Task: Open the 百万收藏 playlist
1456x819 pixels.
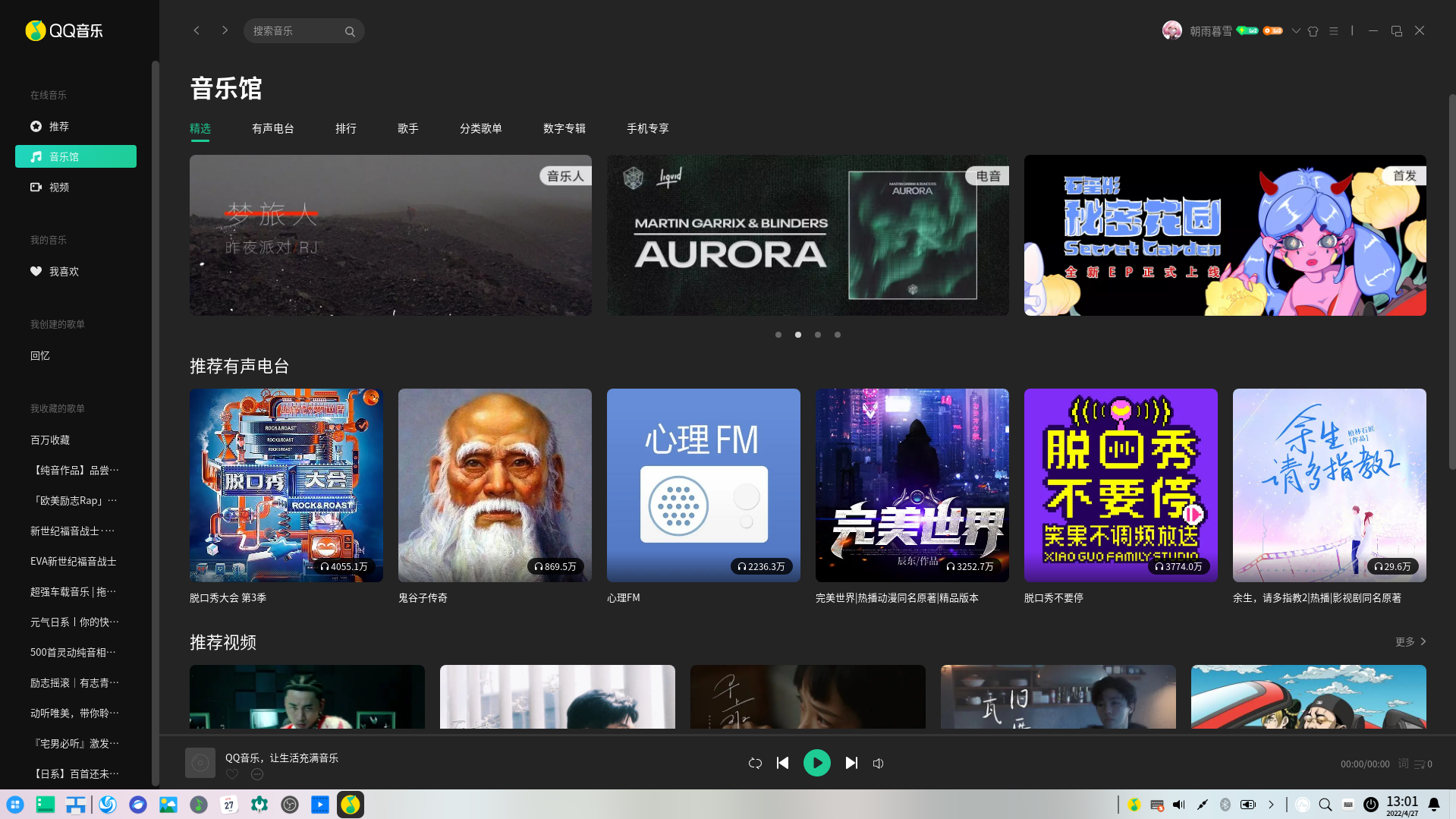Action: 50,439
